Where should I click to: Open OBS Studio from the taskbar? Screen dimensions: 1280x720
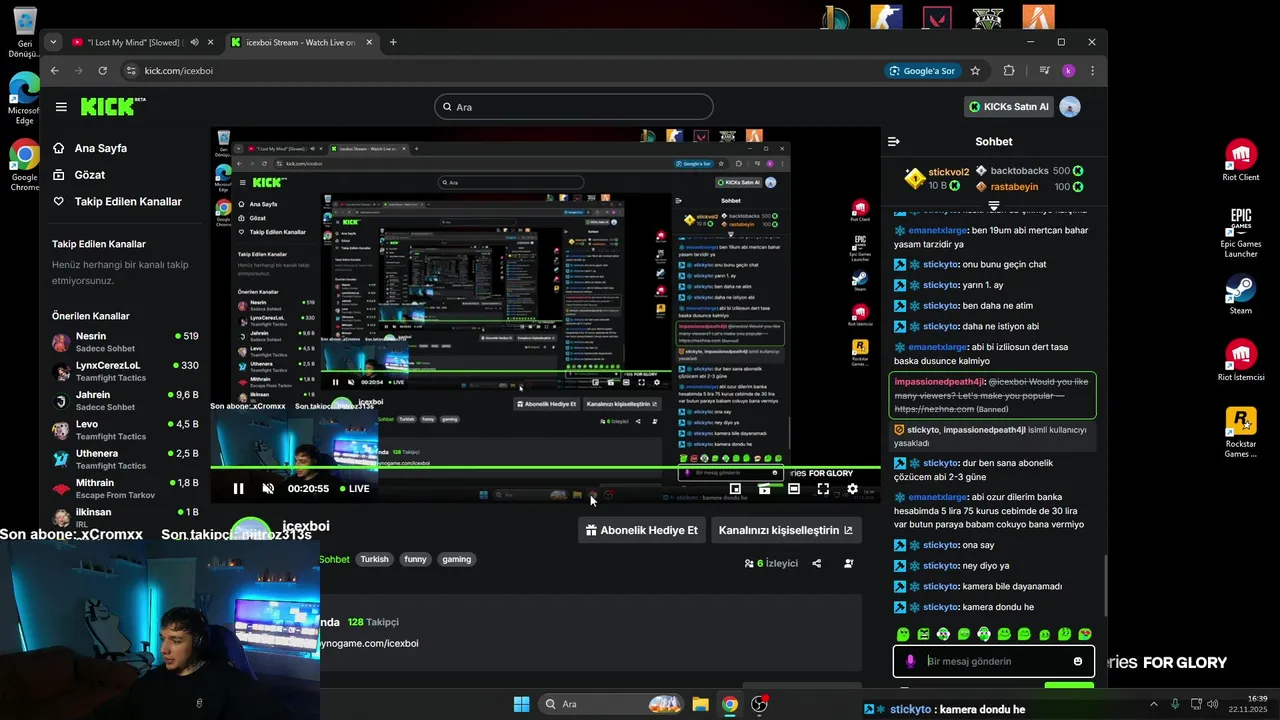click(760, 704)
